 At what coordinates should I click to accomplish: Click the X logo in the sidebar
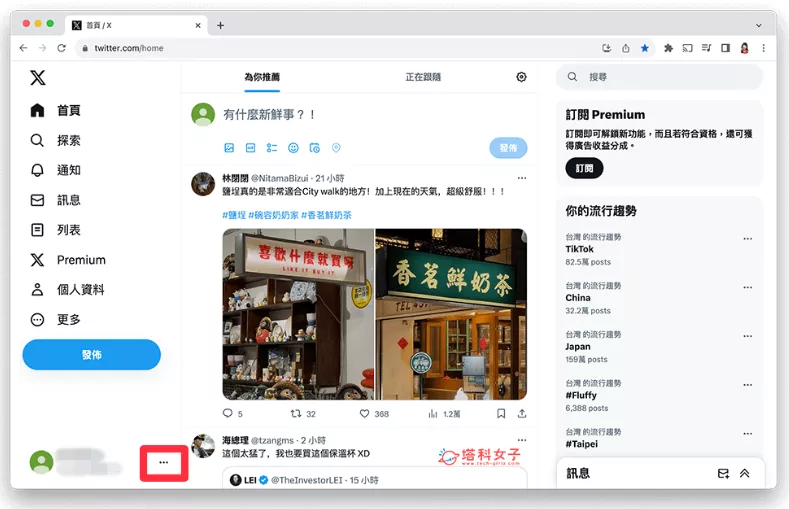[38, 77]
